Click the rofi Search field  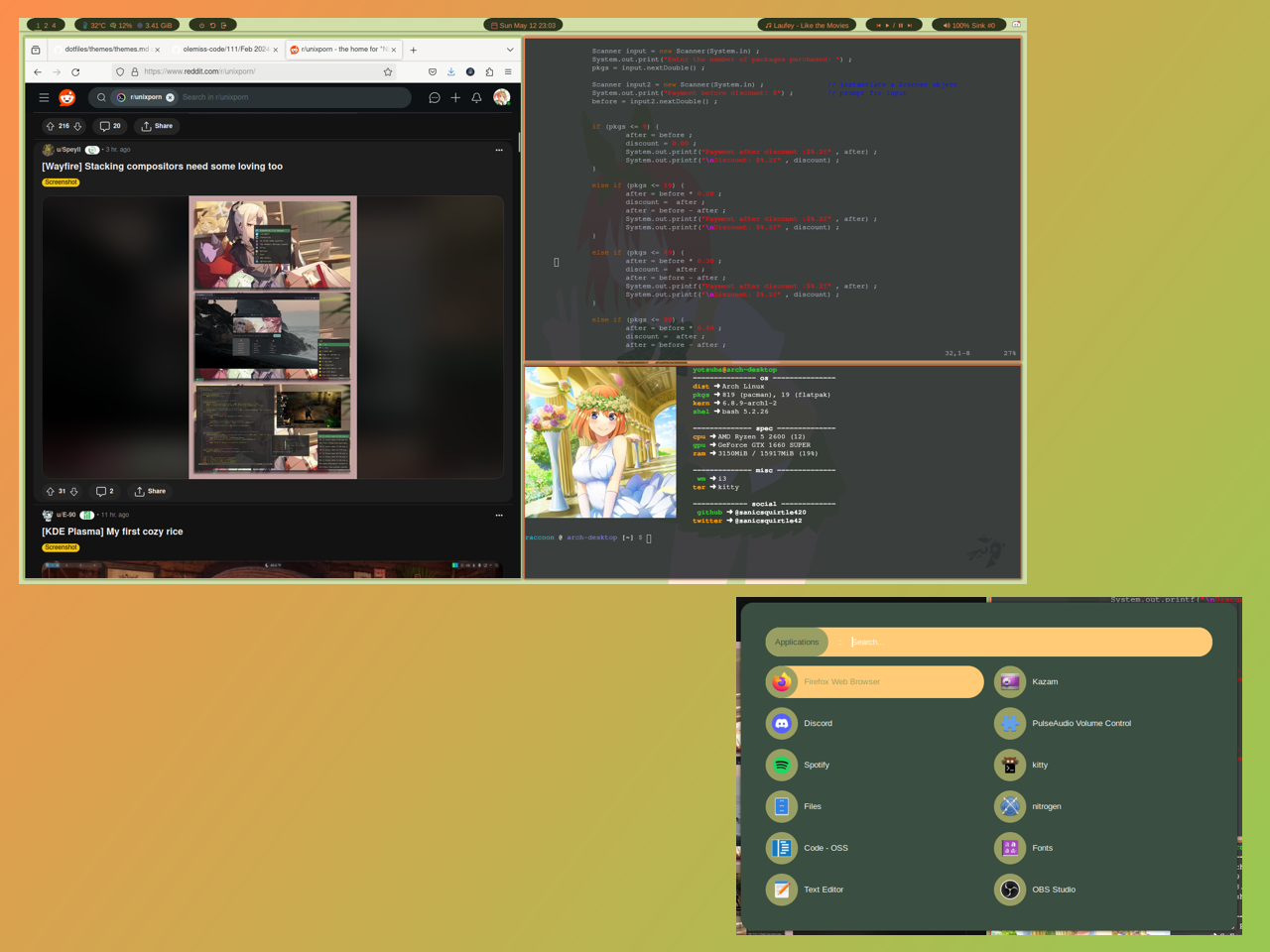point(1027,642)
